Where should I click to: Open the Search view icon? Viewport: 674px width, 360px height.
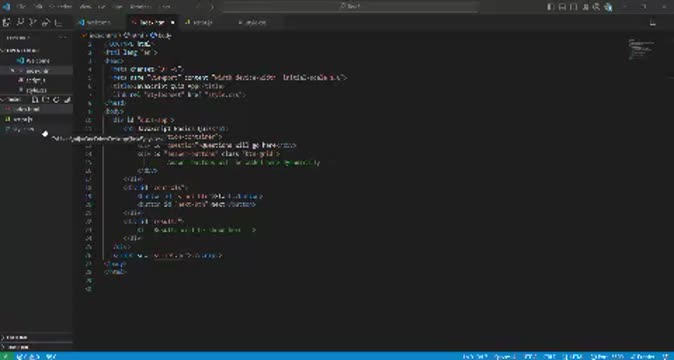(x=20, y=22)
